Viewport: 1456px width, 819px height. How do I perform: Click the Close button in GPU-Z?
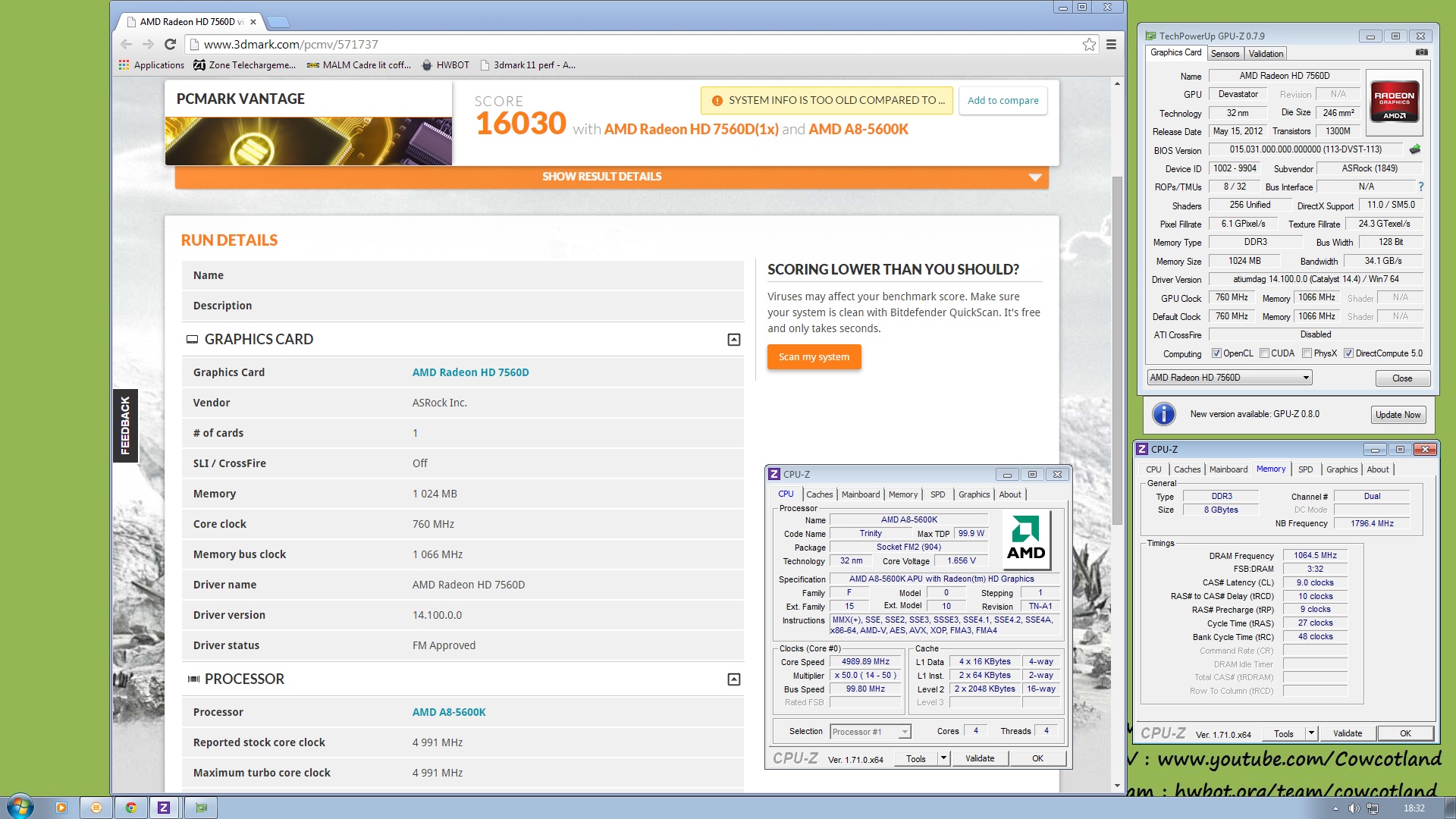point(1402,378)
